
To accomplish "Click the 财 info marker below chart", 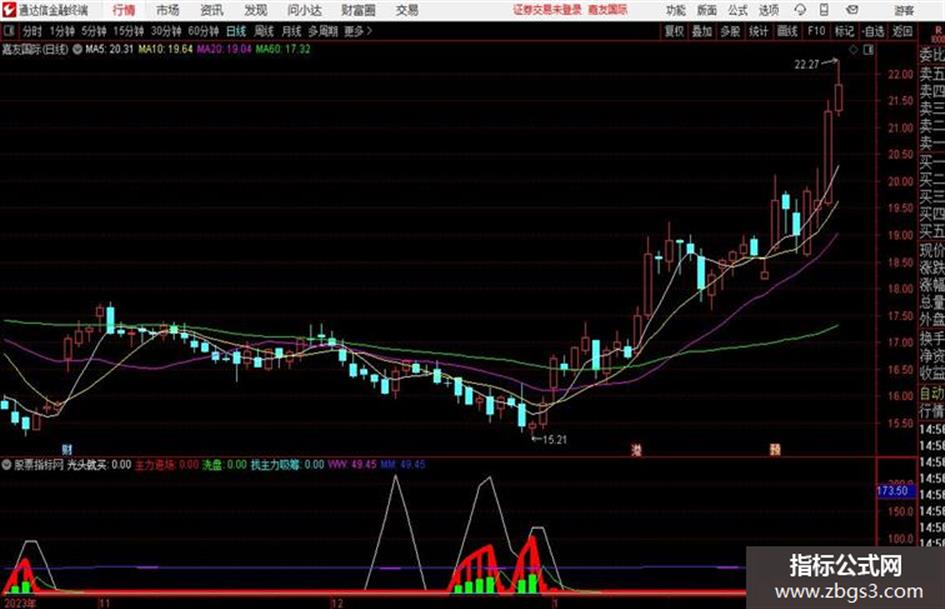I will click(x=67, y=450).
